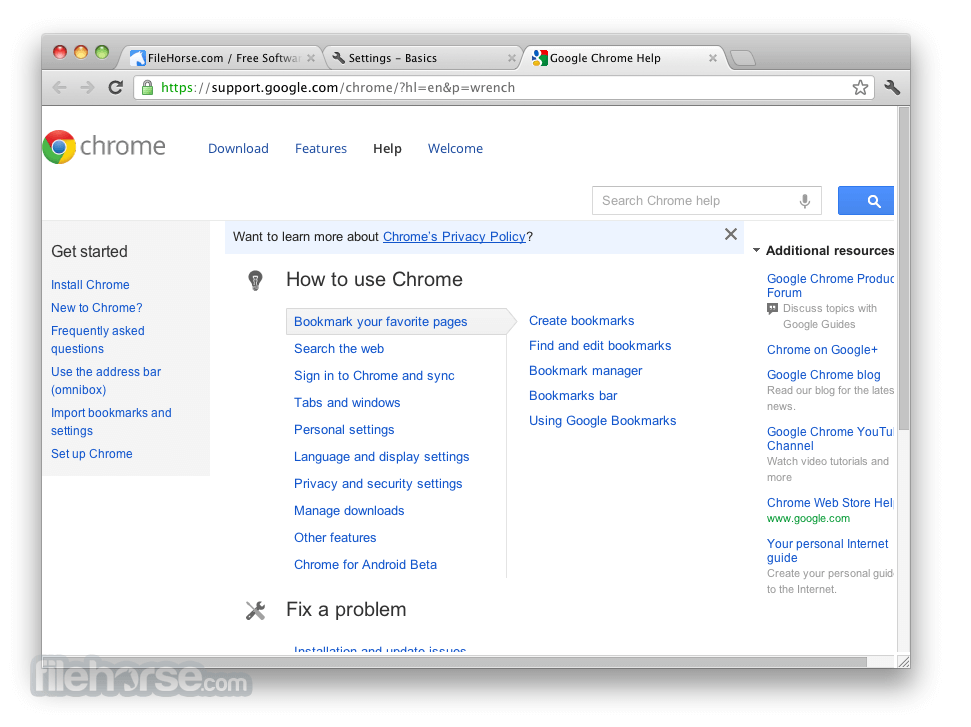Image resolution: width=971 pixels, height=727 pixels.
Task: Open Frequently asked questions
Action: [98, 340]
